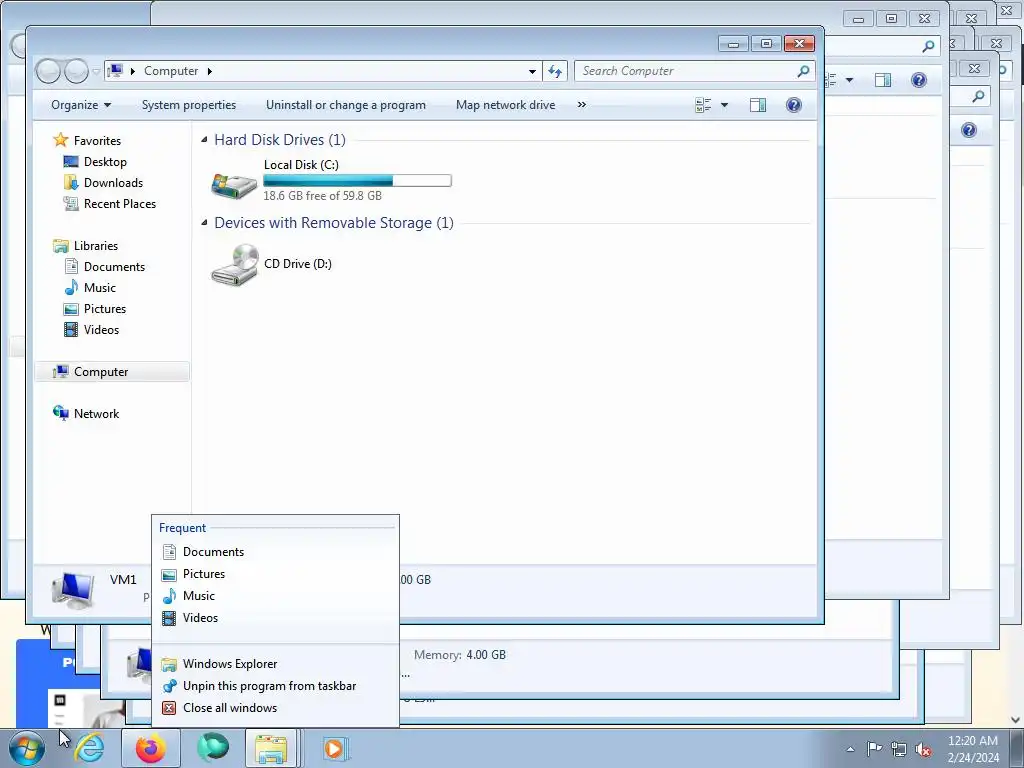Open the recent pages dropdown arrow
Image resolution: width=1024 pixels, height=768 pixels.
coord(96,71)
